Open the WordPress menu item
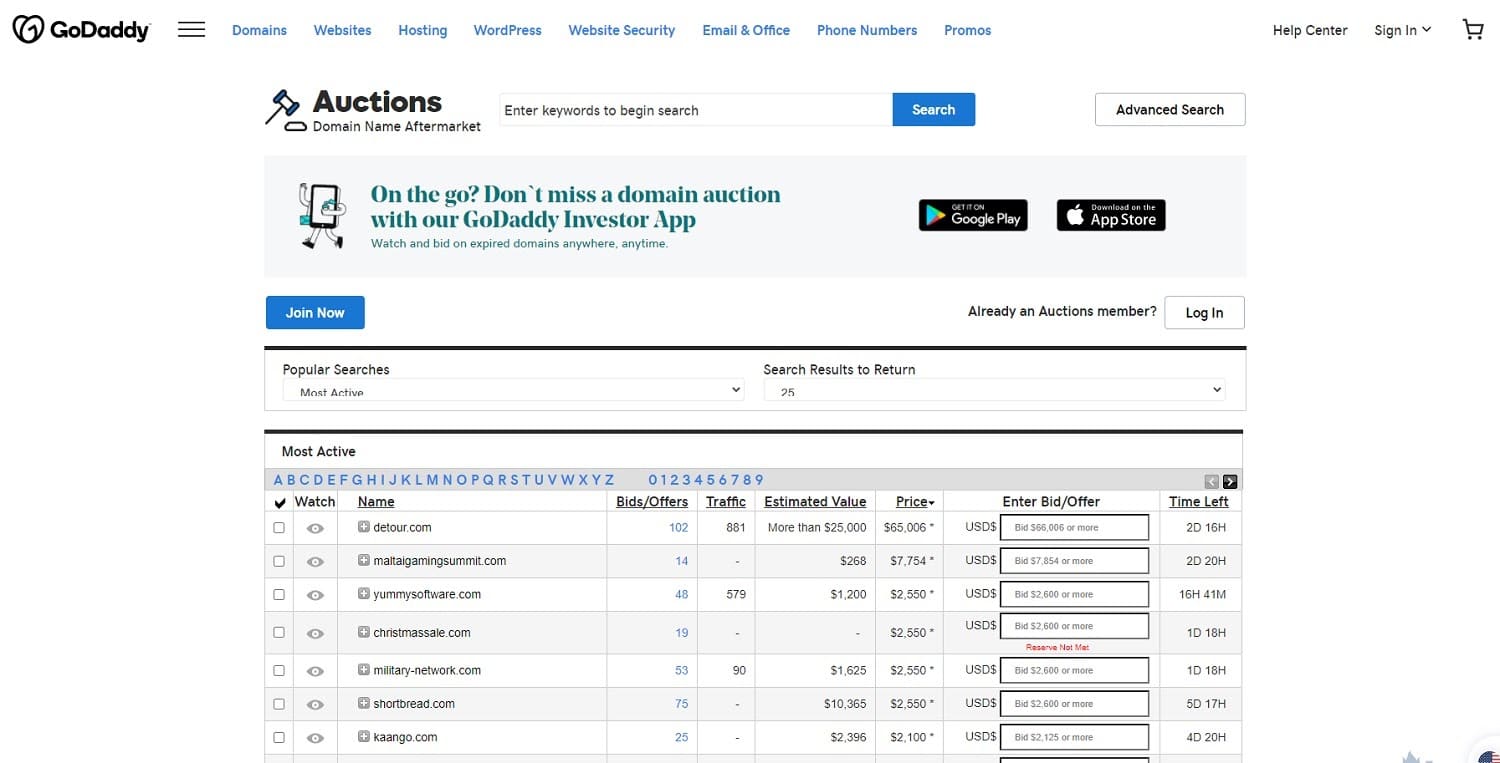This screenshot has width=1500, height=763. (507, 30)
